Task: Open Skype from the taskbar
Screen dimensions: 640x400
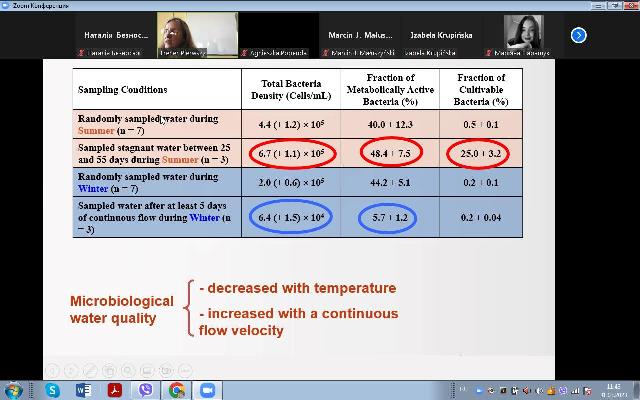Action: click(52, 390)
